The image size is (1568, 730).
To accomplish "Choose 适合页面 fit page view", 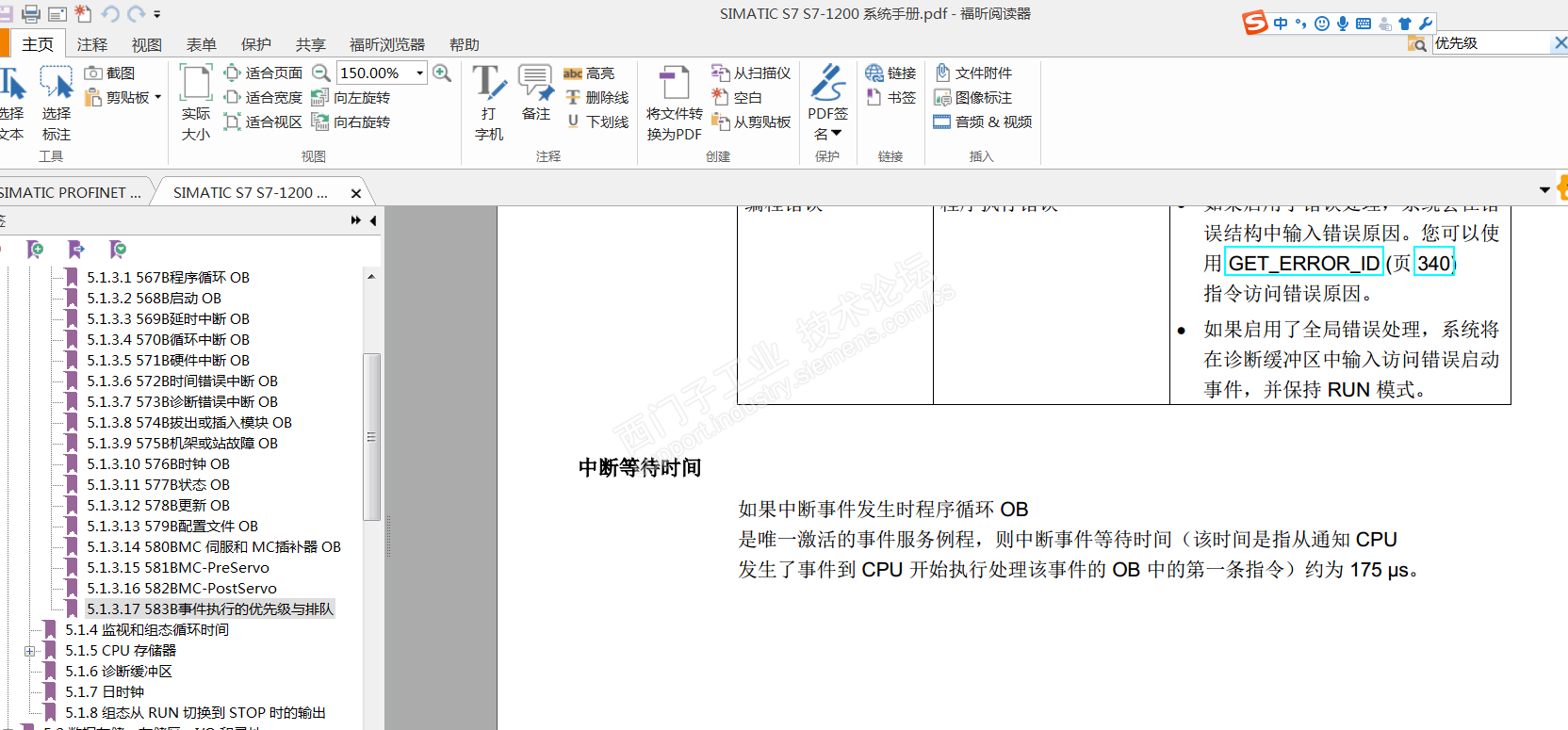I will coord(264,73).
